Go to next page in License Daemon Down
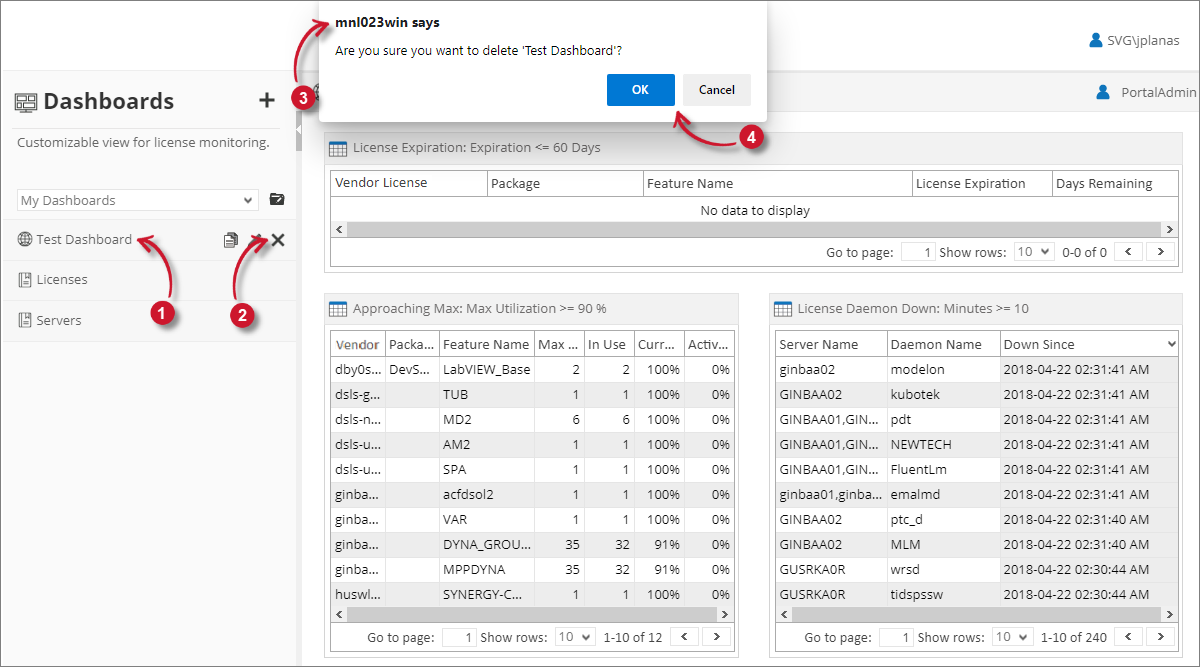This screenshot has height=667, width=1200. pyautogui.click(x=1160, y=636)
